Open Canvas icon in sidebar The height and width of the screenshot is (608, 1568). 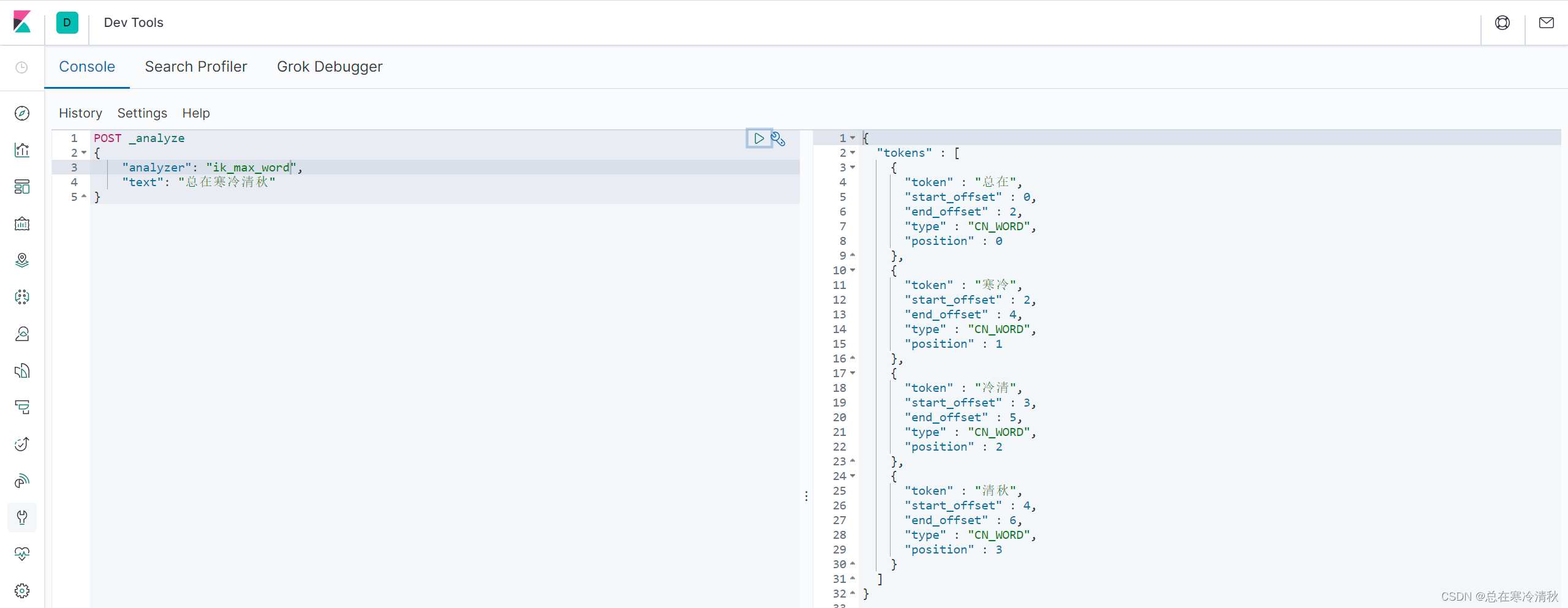(x=22, y=223)
